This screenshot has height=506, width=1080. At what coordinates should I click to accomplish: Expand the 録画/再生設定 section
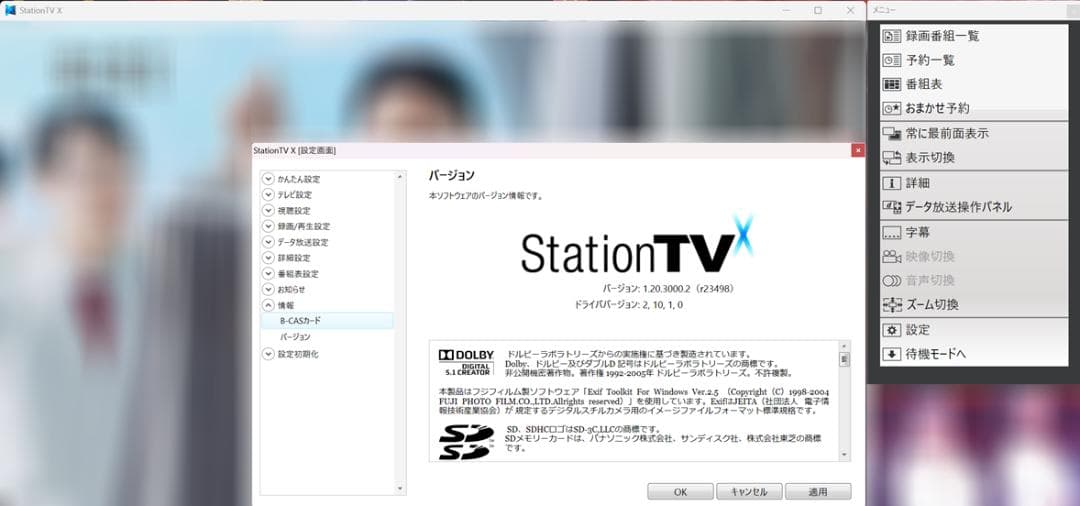coord(268,227)
